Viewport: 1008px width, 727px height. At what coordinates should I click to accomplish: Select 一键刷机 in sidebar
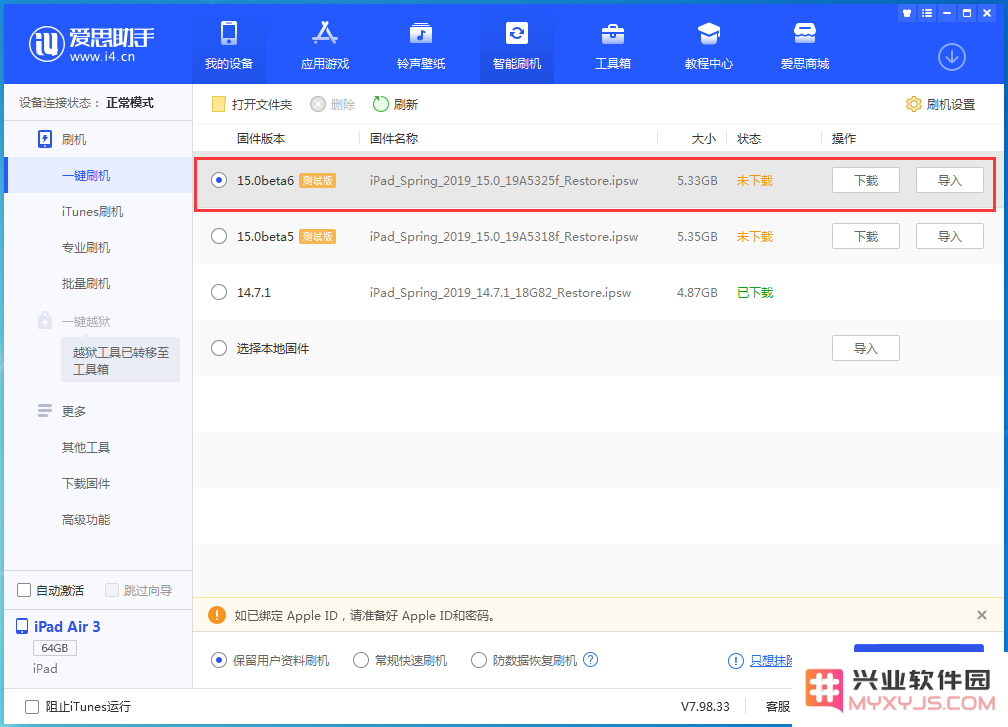(x=98, y=175)
